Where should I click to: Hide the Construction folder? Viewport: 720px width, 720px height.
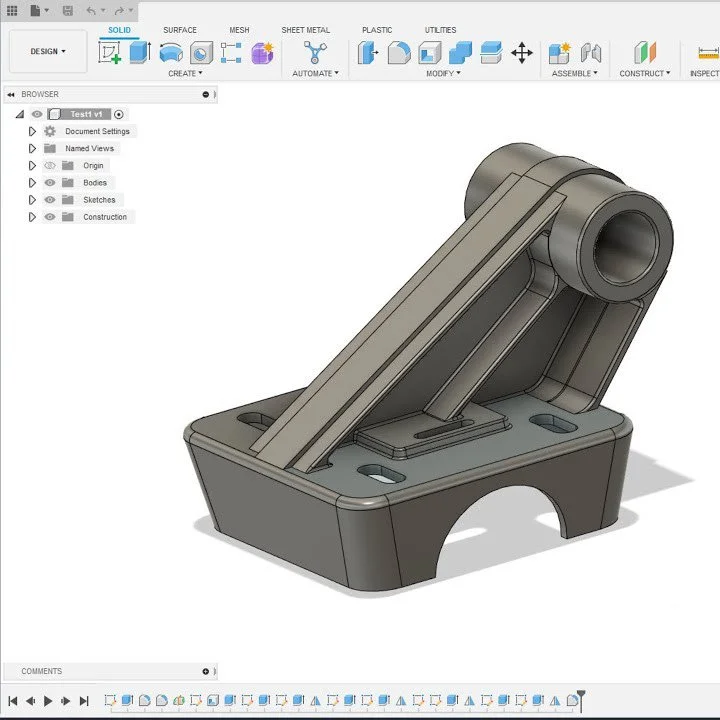(50, 217)
